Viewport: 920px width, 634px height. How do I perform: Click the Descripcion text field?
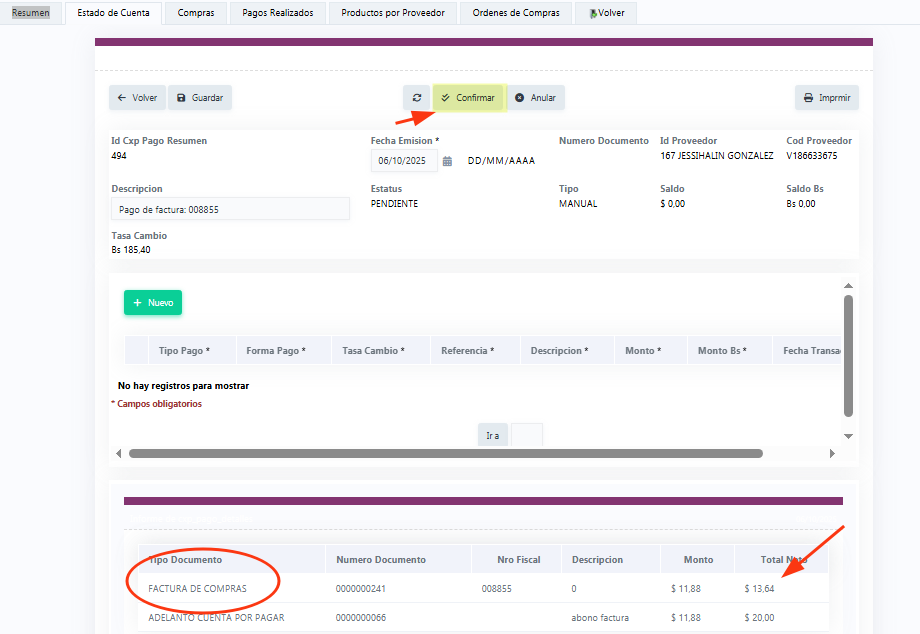(230, 209)
